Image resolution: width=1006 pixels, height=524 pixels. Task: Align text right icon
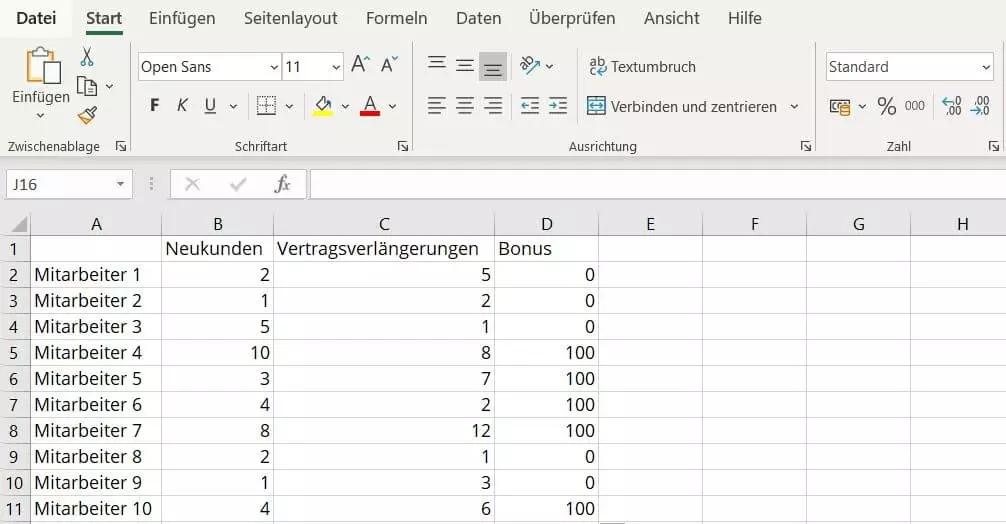tap(493, 105)
